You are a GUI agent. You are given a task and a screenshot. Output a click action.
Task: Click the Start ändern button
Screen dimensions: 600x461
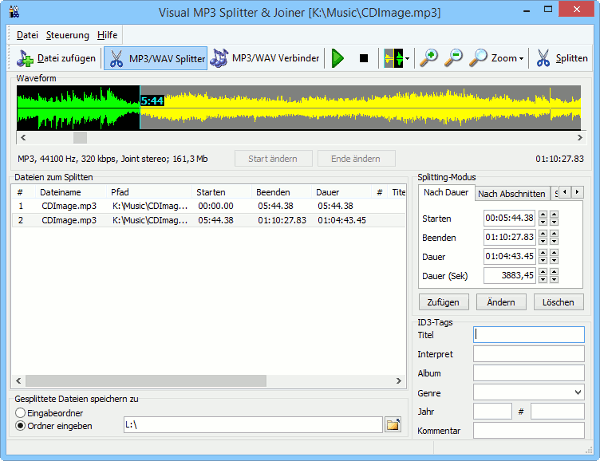click(x=273, y=159)
